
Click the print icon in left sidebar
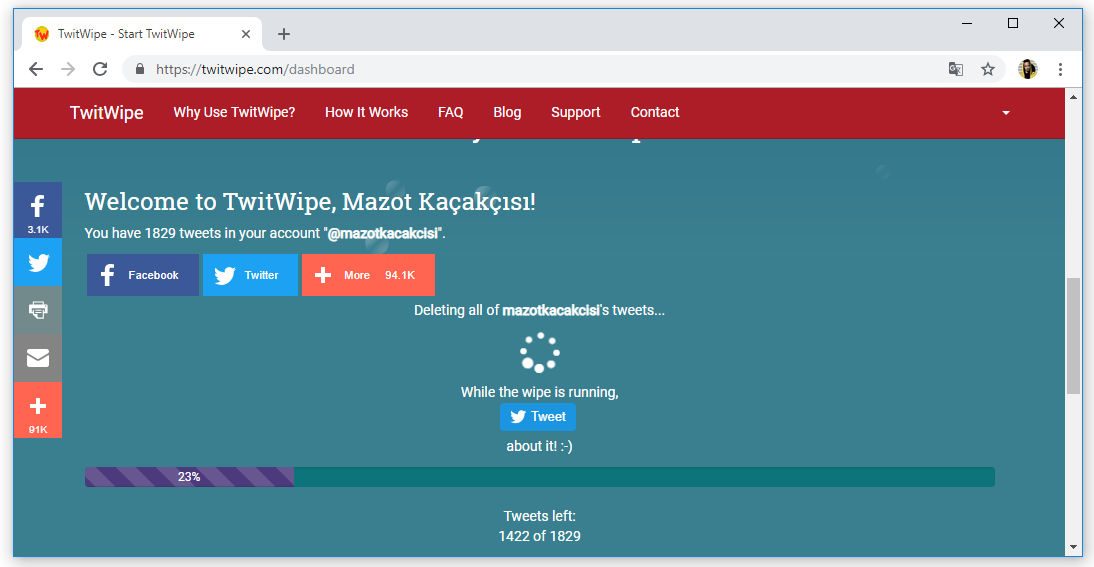click(x=38, y=310)
